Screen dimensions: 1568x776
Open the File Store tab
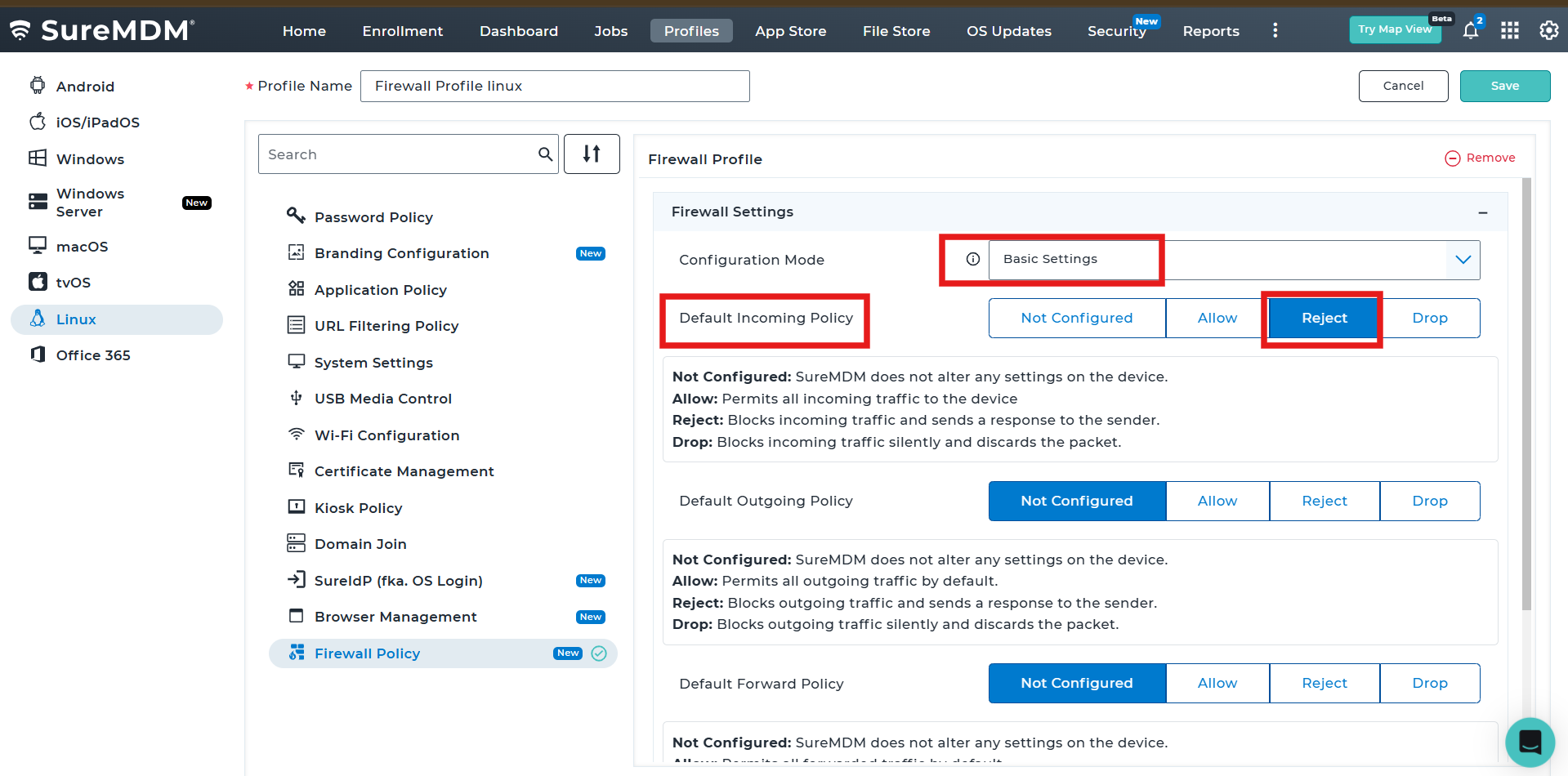[896, 31]
